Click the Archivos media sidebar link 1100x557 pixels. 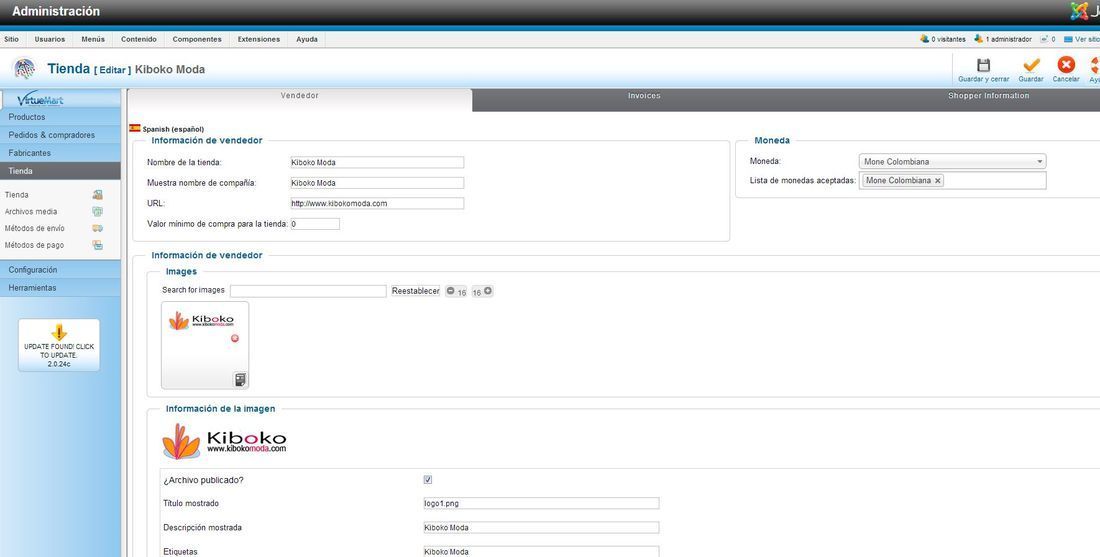[31, 212]
